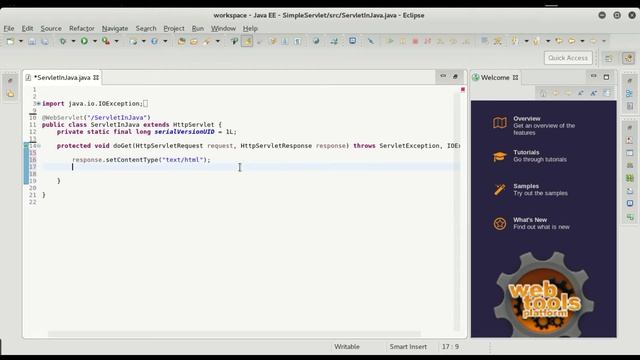Open the Edit menu
The width and height of the screenshot is (640, 360).
27,29
